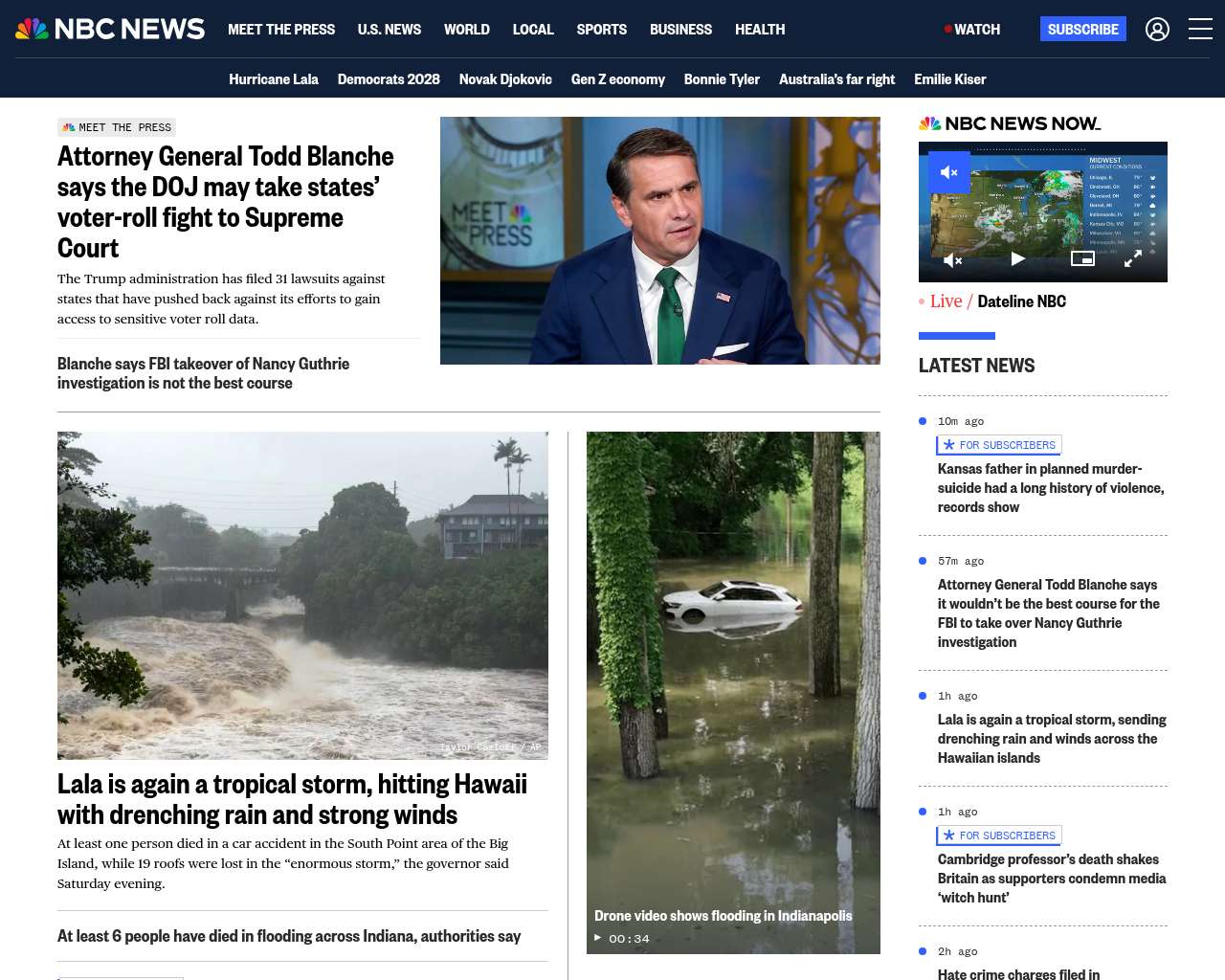Click the Watch live link
This screenshot has width=1225, height=980.
pyautogui.click(x=972, y=30)
